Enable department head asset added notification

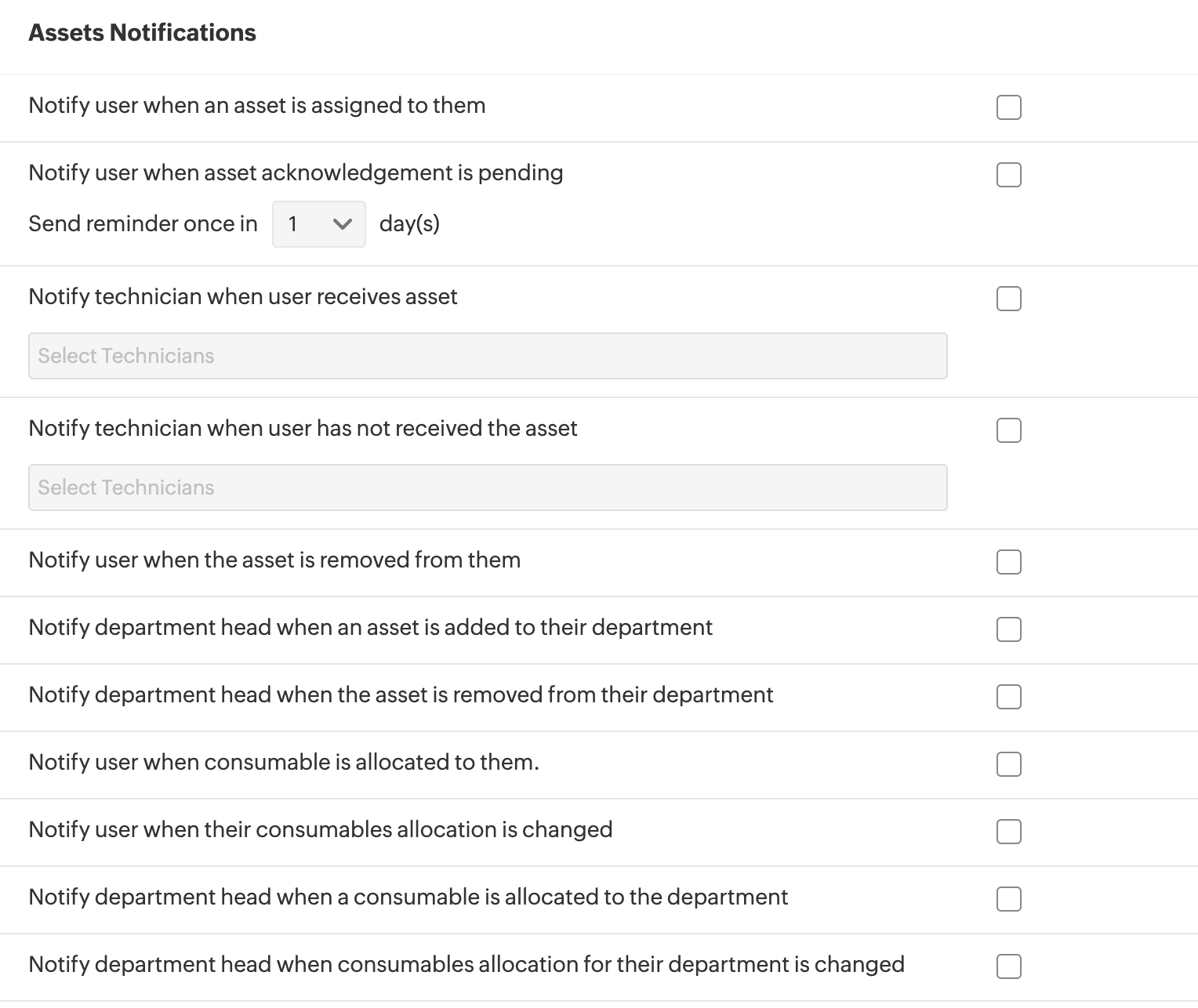tap(1008, 629)
